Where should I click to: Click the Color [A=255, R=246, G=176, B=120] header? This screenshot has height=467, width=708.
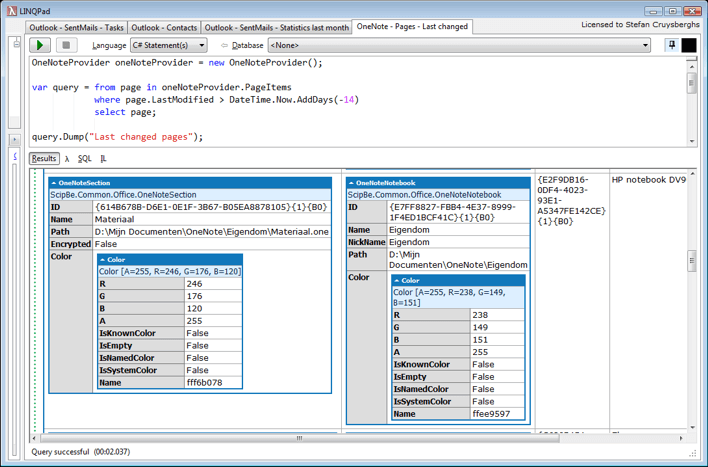[x=170, y=271]
